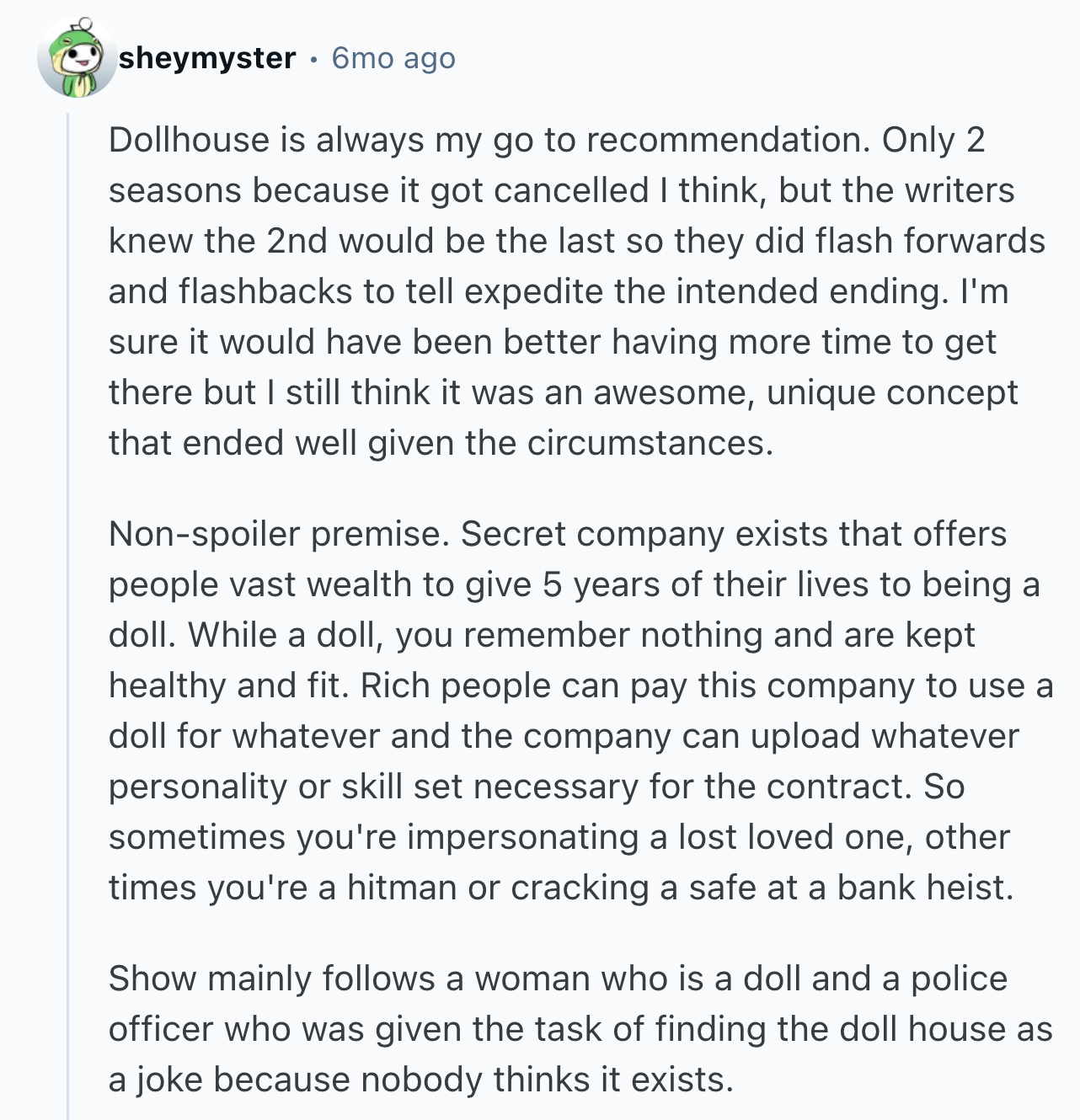
Task: Click the "6mo ago" timestamp
Action: [393, 58]
